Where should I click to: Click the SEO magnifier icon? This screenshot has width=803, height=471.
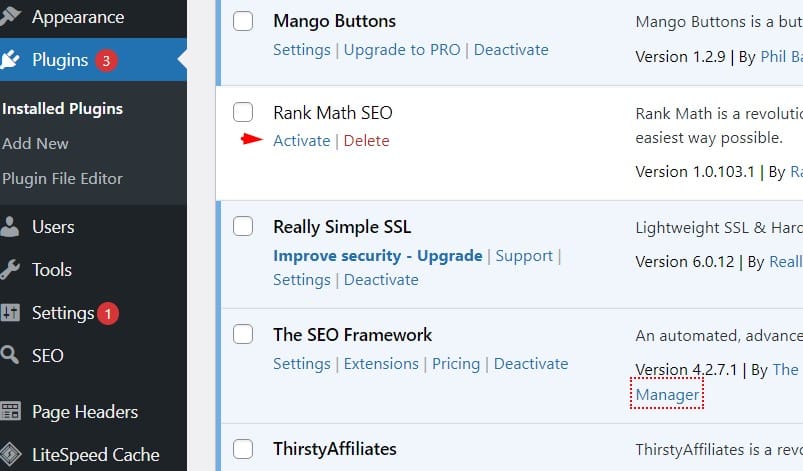coord(10,355)
